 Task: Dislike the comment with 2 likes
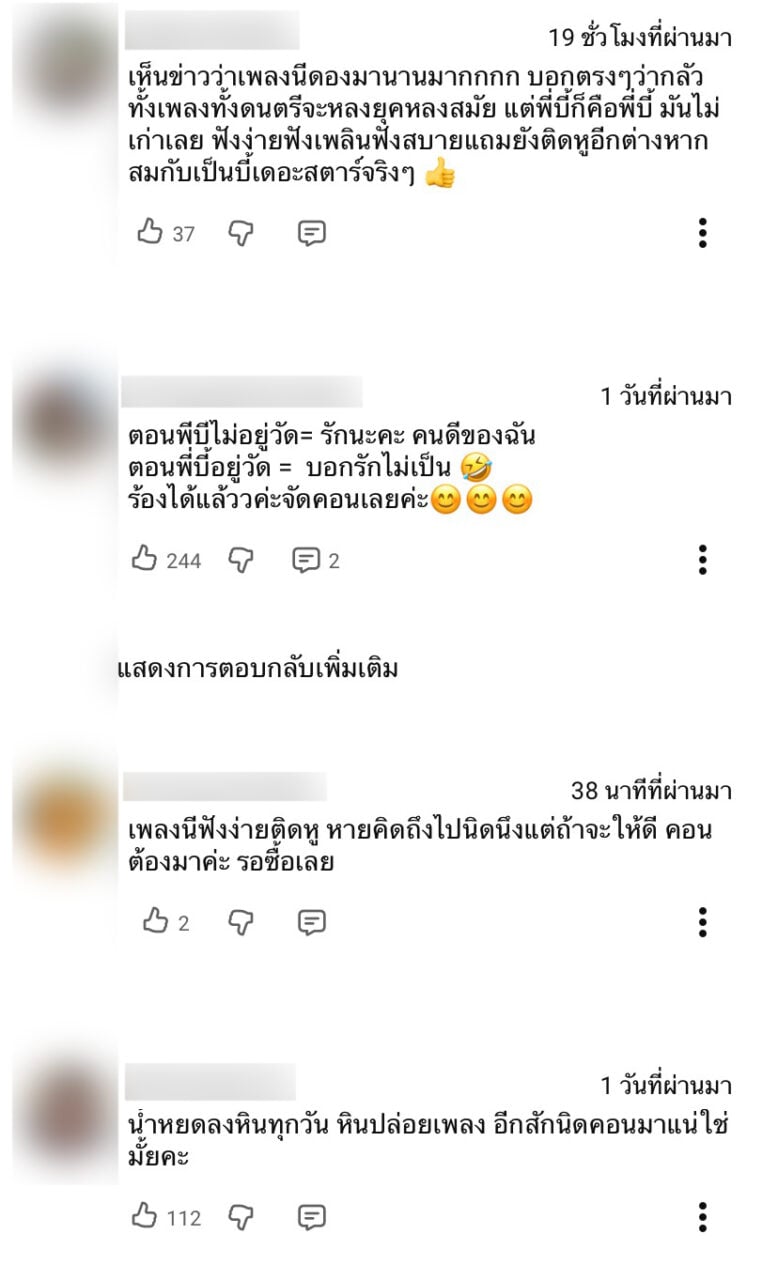tap(240, 922)
